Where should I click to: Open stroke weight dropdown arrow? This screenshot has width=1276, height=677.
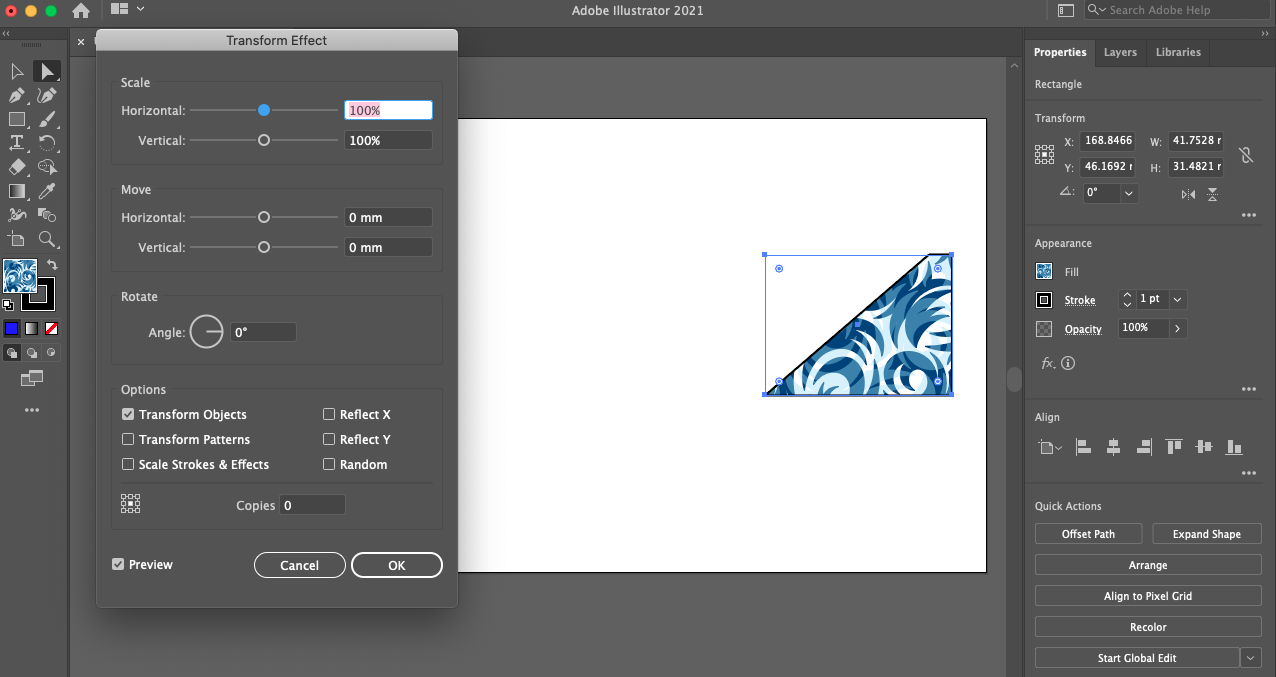click(1177, 299)
